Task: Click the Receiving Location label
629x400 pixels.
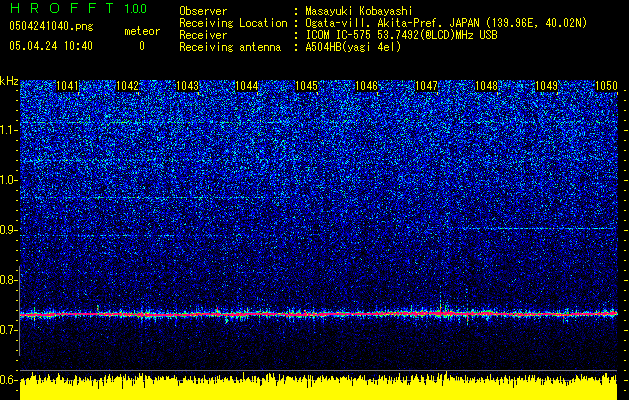Action: click(x=233, y=23)
